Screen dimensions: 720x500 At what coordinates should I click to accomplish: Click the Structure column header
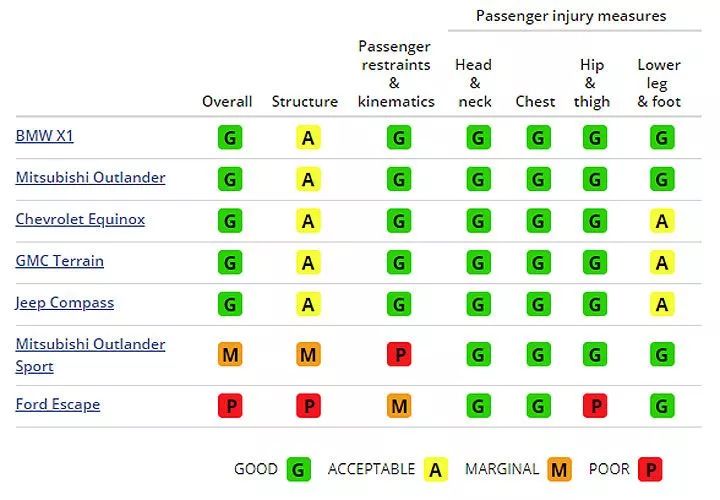click(305, 102)
